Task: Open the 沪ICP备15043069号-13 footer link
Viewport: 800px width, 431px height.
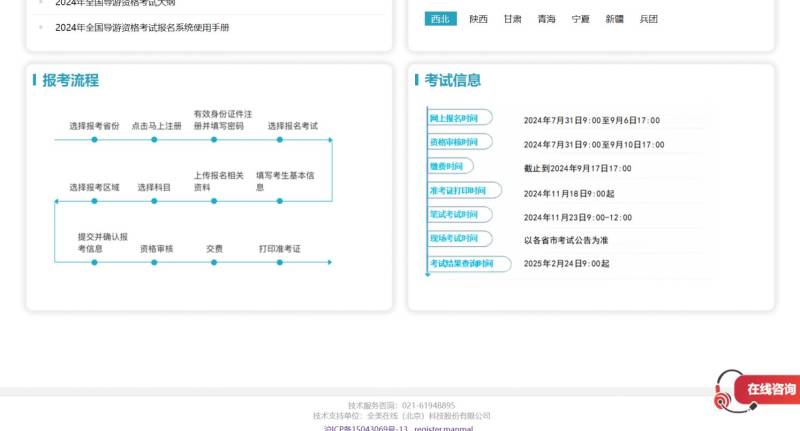Action: tap(366, 428)
